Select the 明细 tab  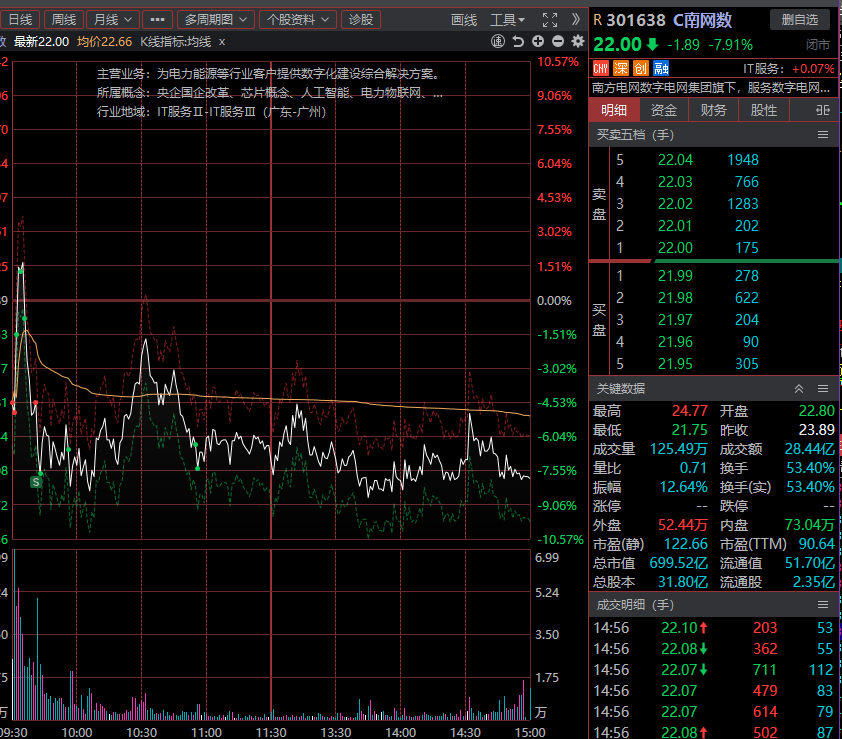coord(614,110)
